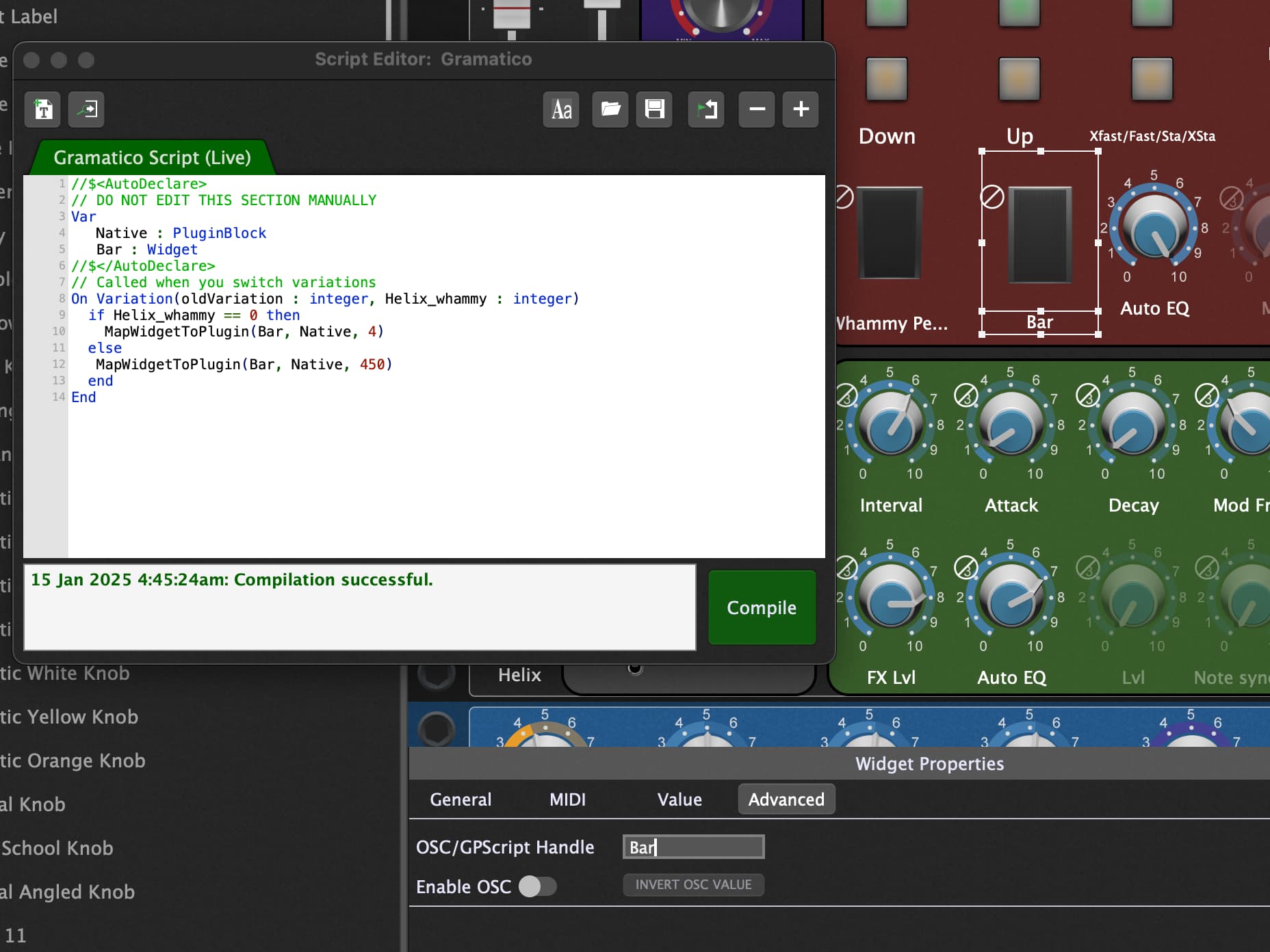Image resolution: width=1270 pixels, height=952 pixels.
Task: Decrease font size with minus icon
Action: coord(757,109)
